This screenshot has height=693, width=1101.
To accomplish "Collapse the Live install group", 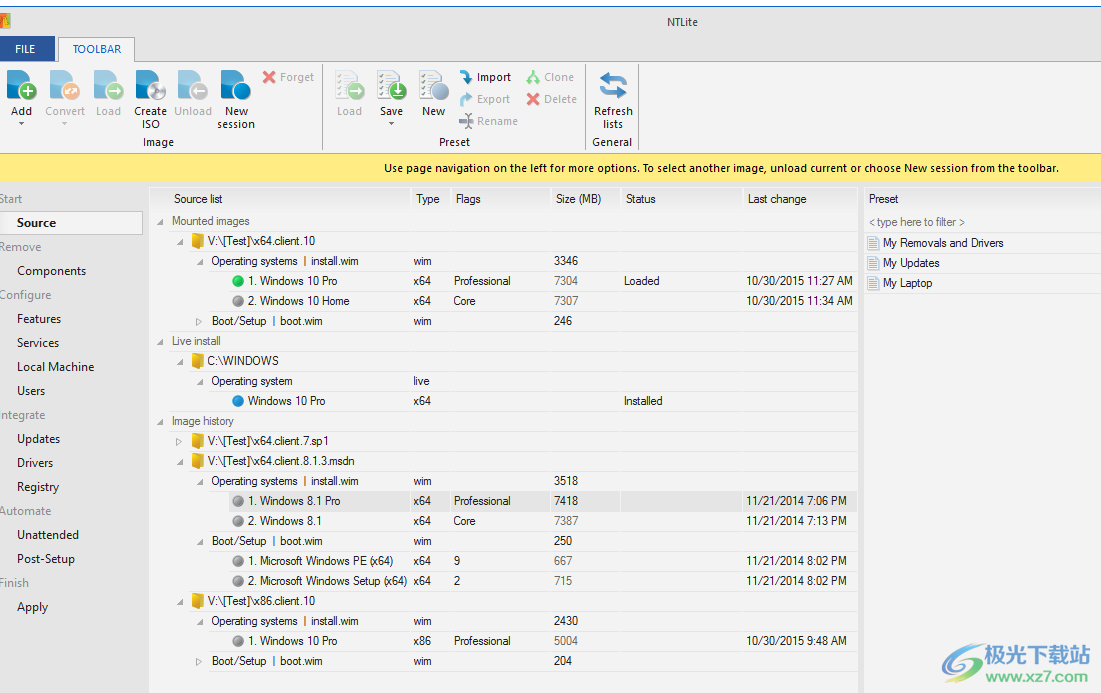I will pos(160,342).
